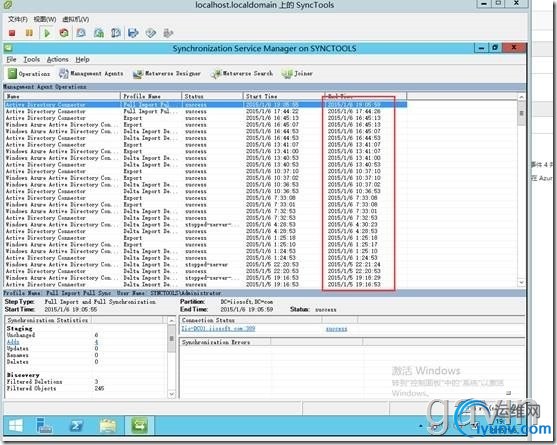Click the success link under Connection Status
The height and width of the screenshot is (445, 557).
click(x=336, y=329)
